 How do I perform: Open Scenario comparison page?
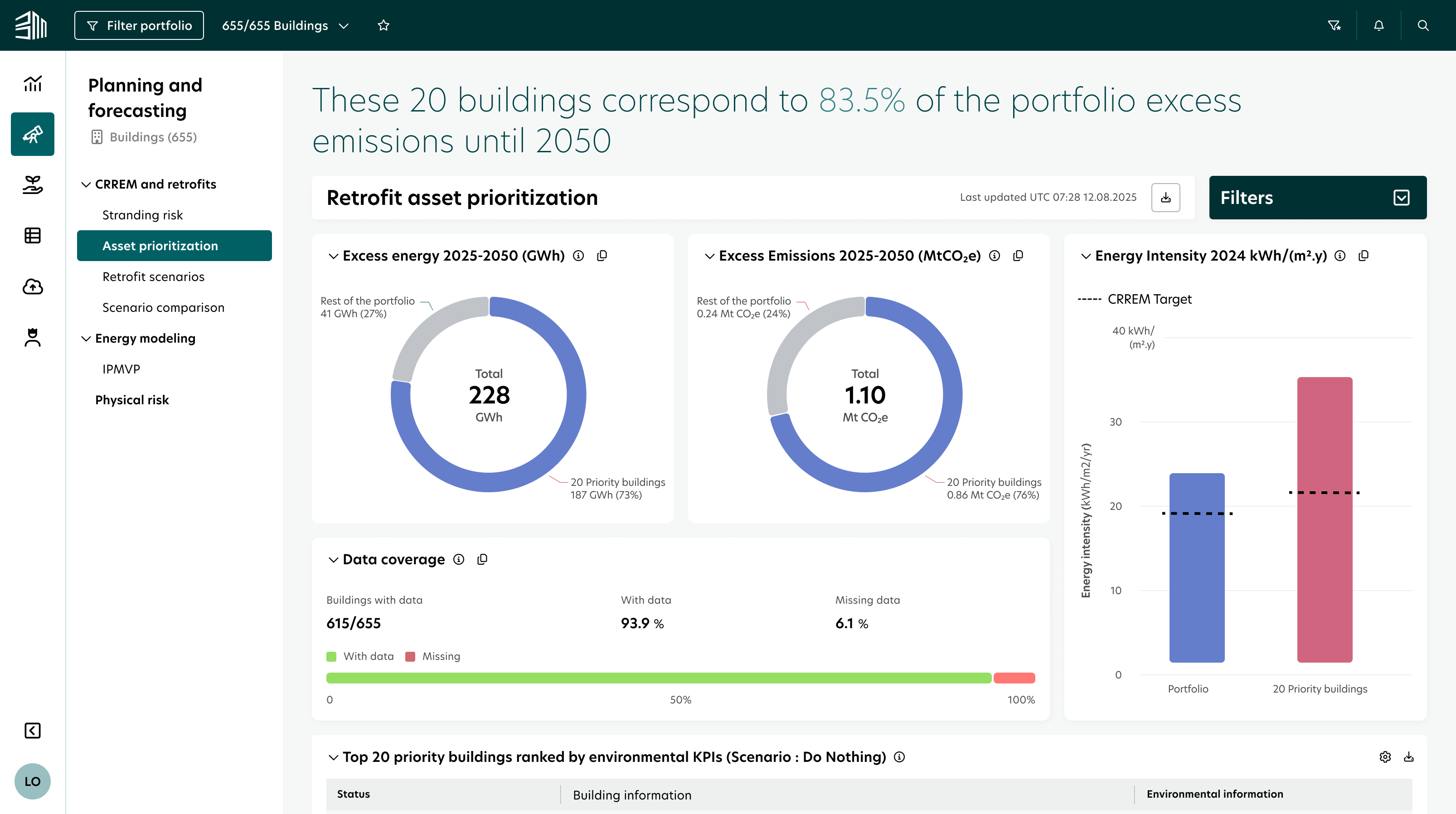(163, 307)
